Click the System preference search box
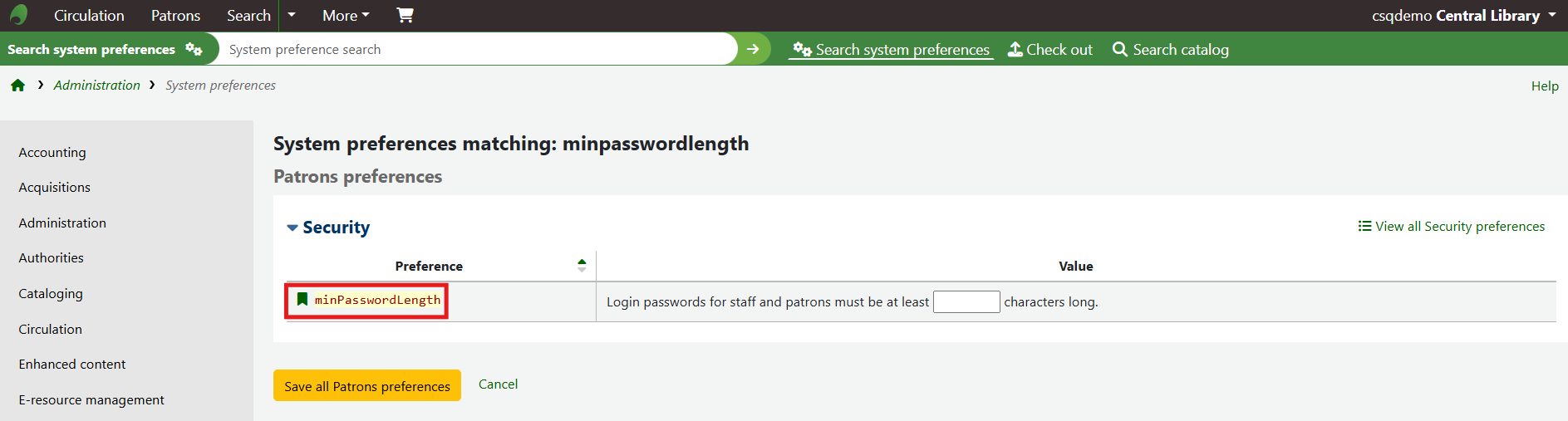Image resolution: width=1568 pixels, height=421 pixels. point(478,50)
